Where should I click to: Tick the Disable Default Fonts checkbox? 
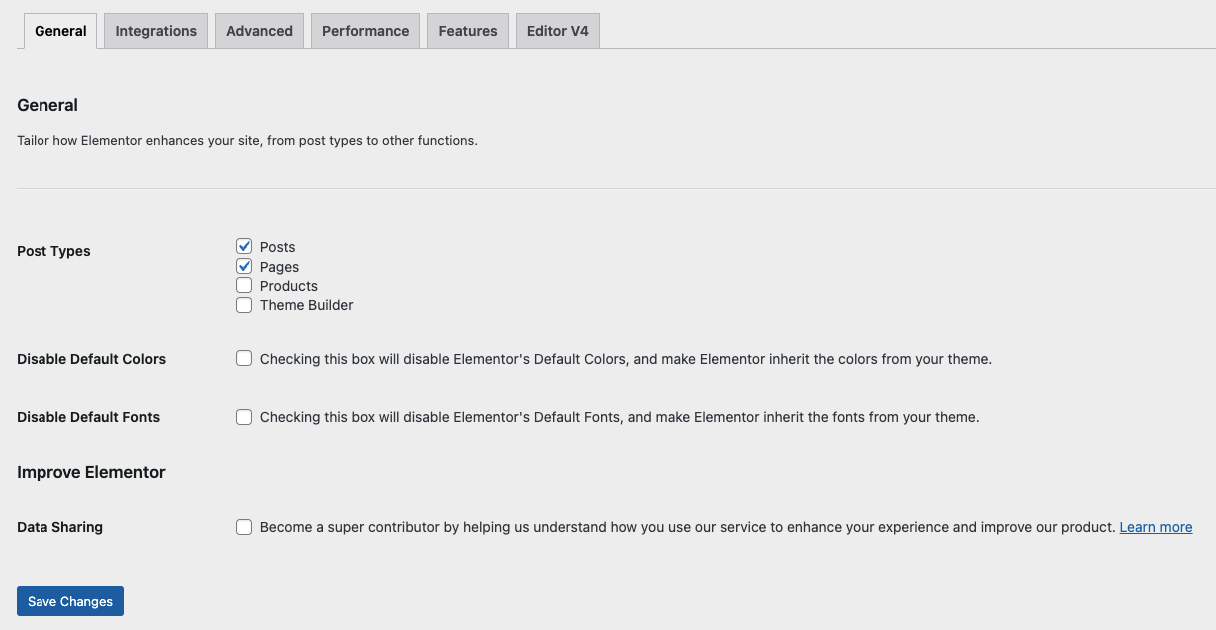pos(244,416)
